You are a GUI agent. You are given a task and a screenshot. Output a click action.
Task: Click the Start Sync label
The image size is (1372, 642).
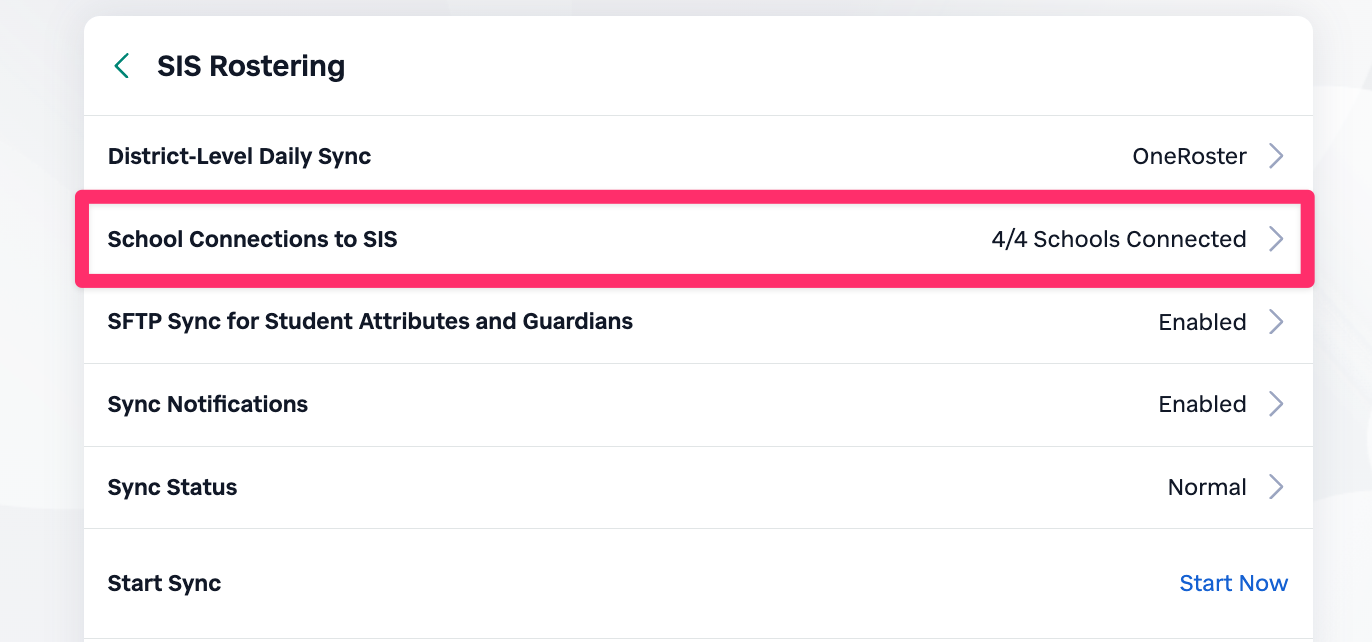pos(164,584)
